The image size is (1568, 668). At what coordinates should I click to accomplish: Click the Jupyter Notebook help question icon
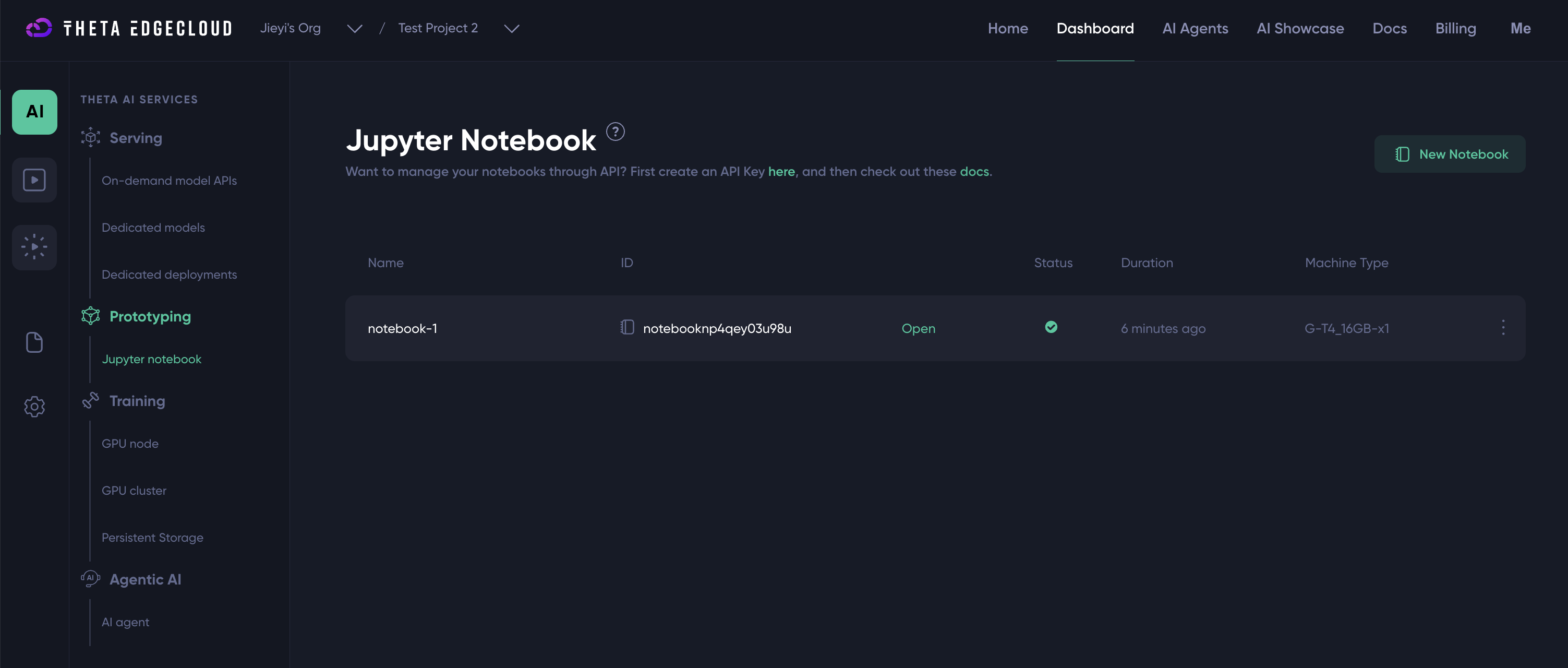point(615,132)
